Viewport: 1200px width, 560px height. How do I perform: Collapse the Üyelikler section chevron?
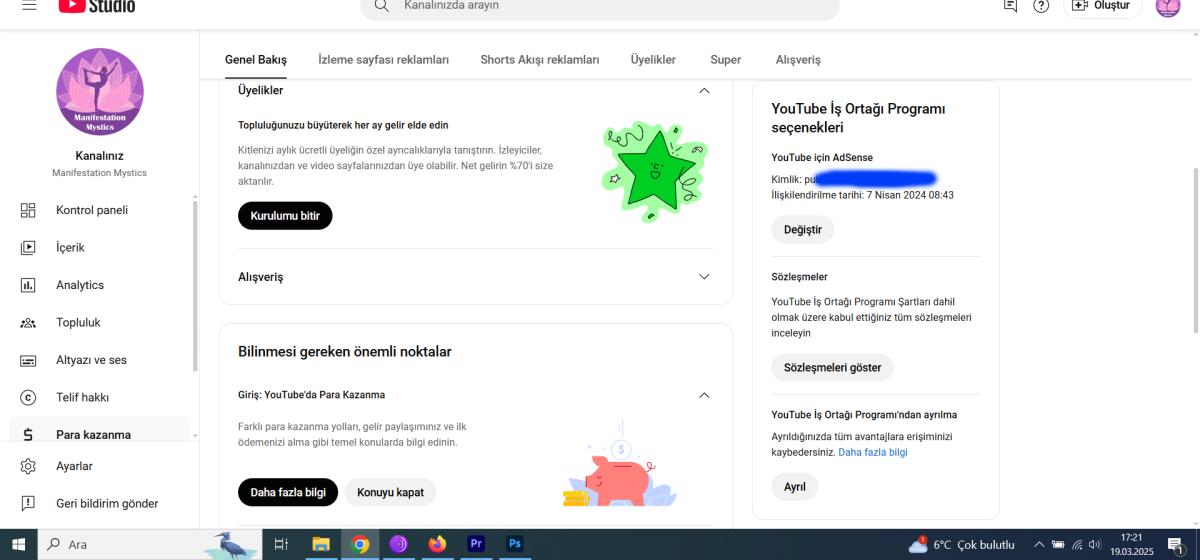(704, 91)
